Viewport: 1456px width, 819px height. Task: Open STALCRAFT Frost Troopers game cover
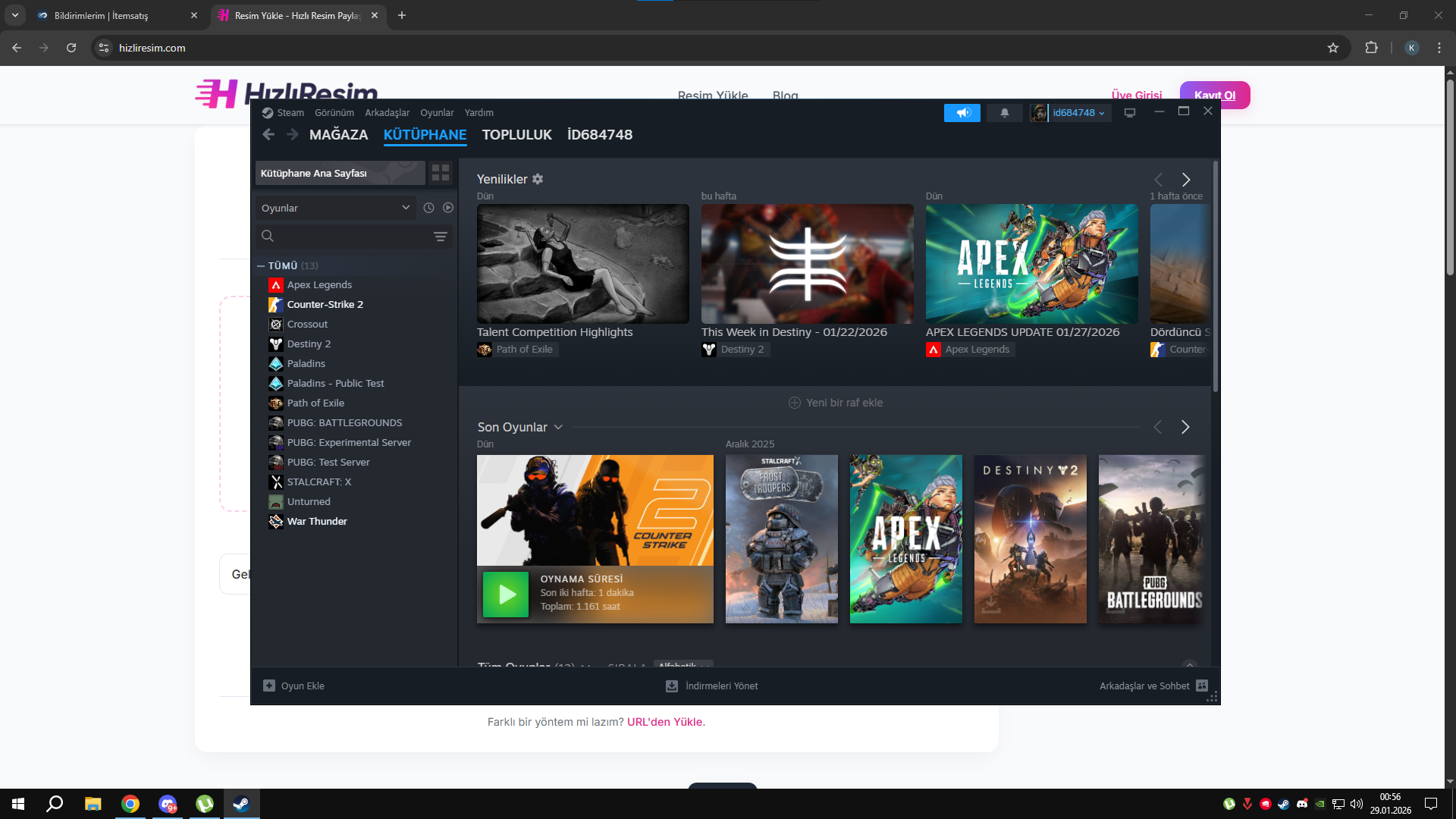click(x=782, y=539)
